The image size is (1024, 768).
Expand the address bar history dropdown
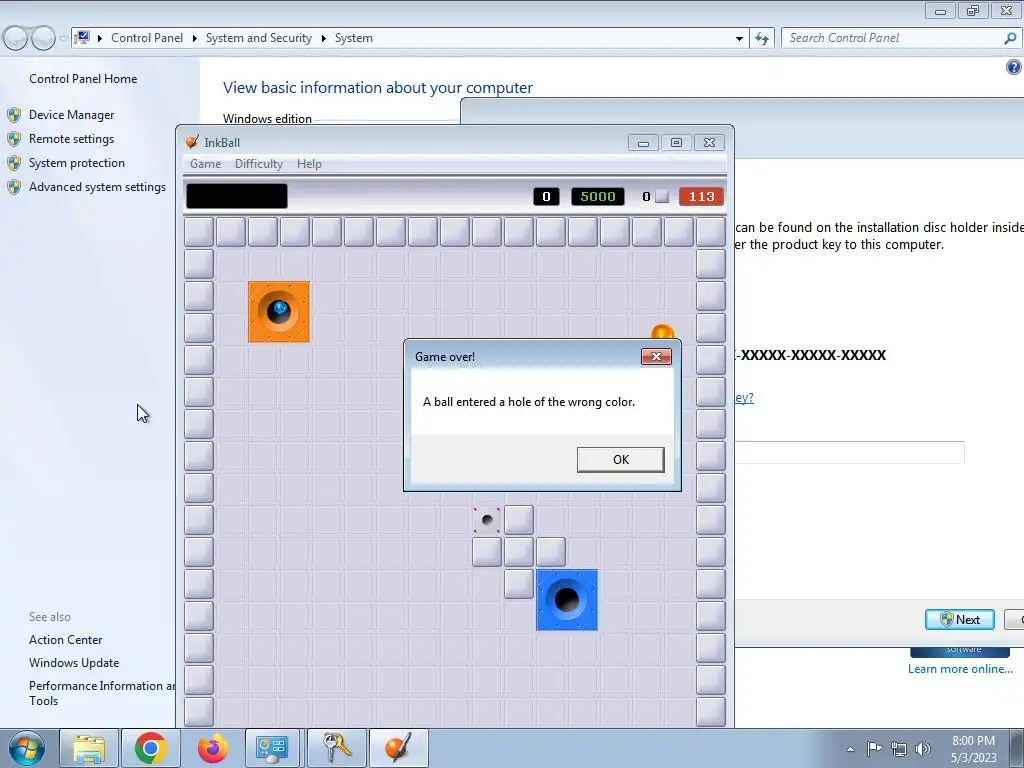[739, 39]
